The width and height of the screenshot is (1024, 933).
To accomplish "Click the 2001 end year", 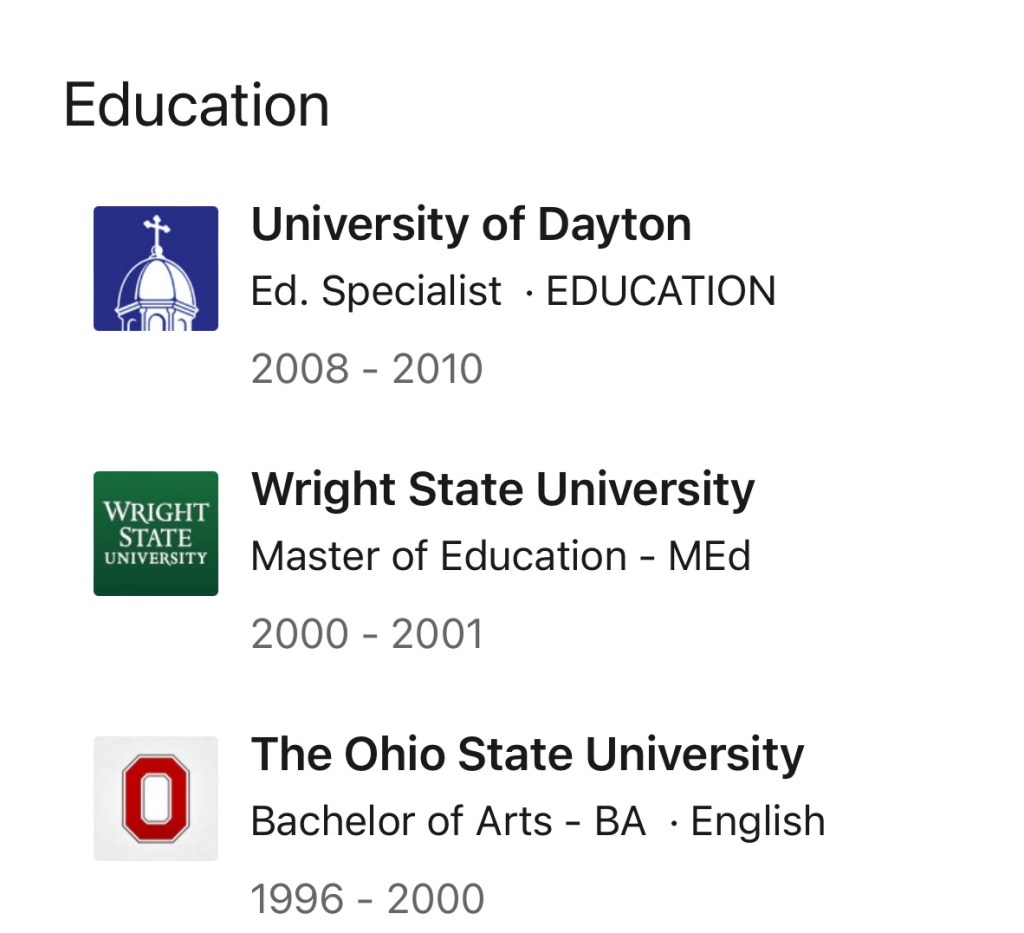I will (x=437, y=634).
